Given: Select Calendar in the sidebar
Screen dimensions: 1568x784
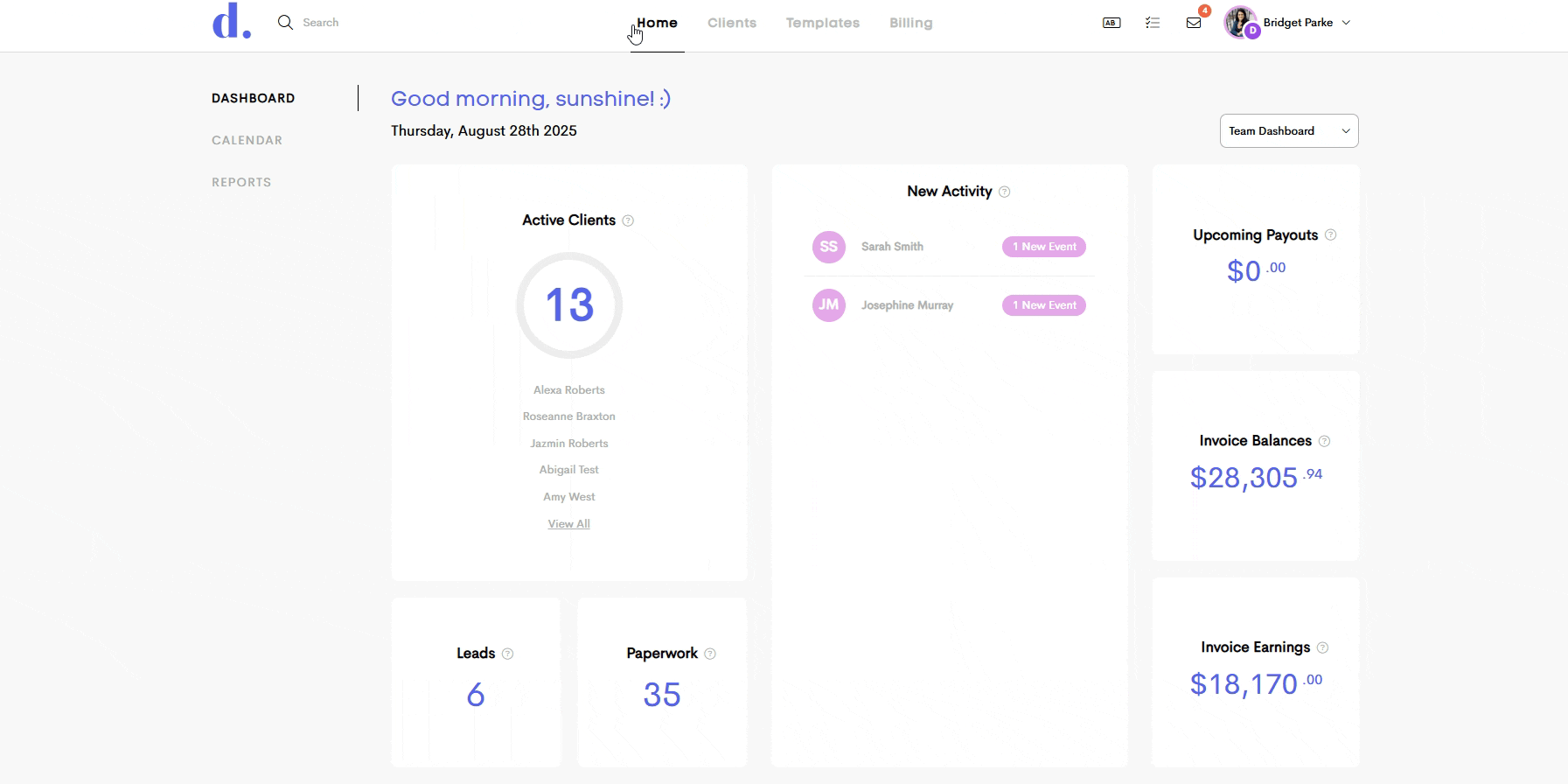Looking at the screenshot, I should pyautogui.click(x=247, y=140).
